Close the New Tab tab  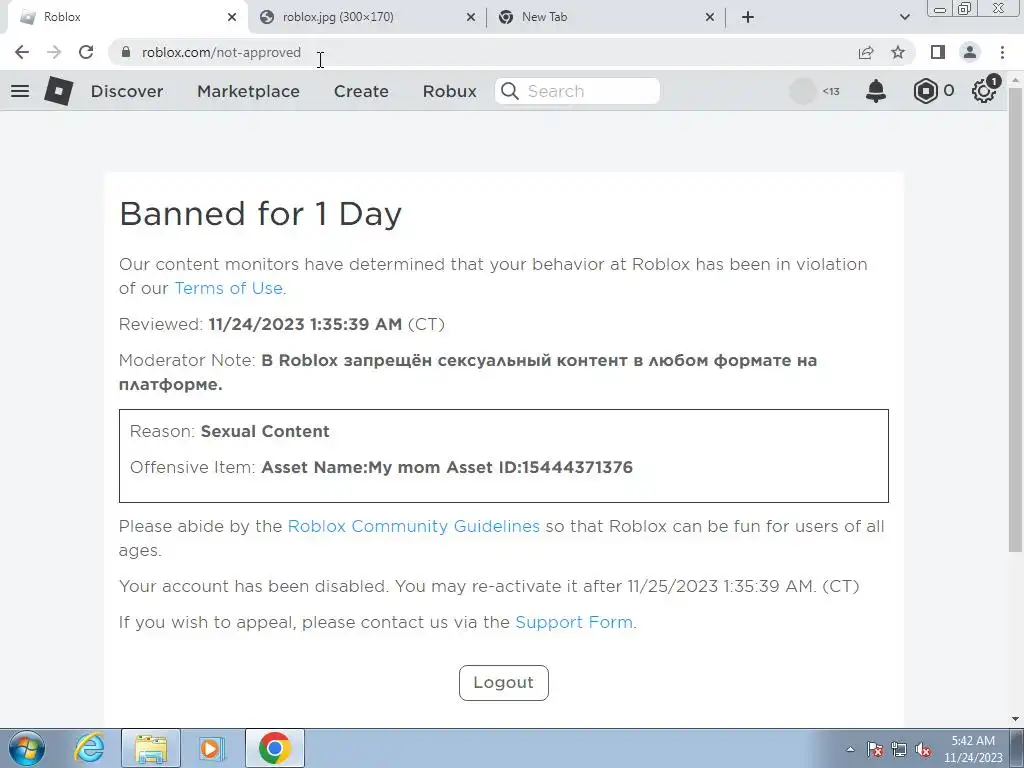pyautogui.click(x=710, y=17)
